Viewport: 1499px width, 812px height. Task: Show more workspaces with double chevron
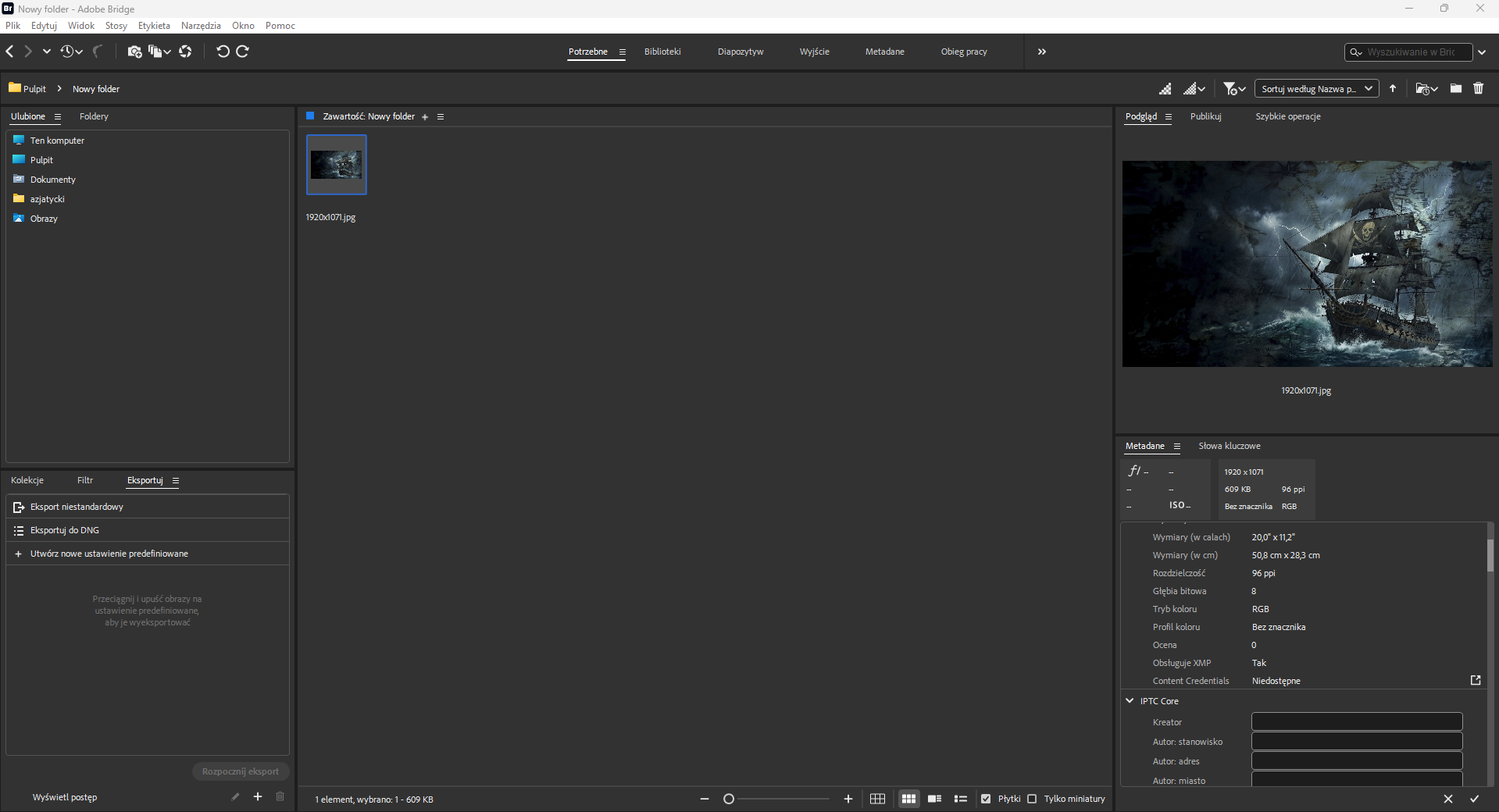[x=1041, y=52]
